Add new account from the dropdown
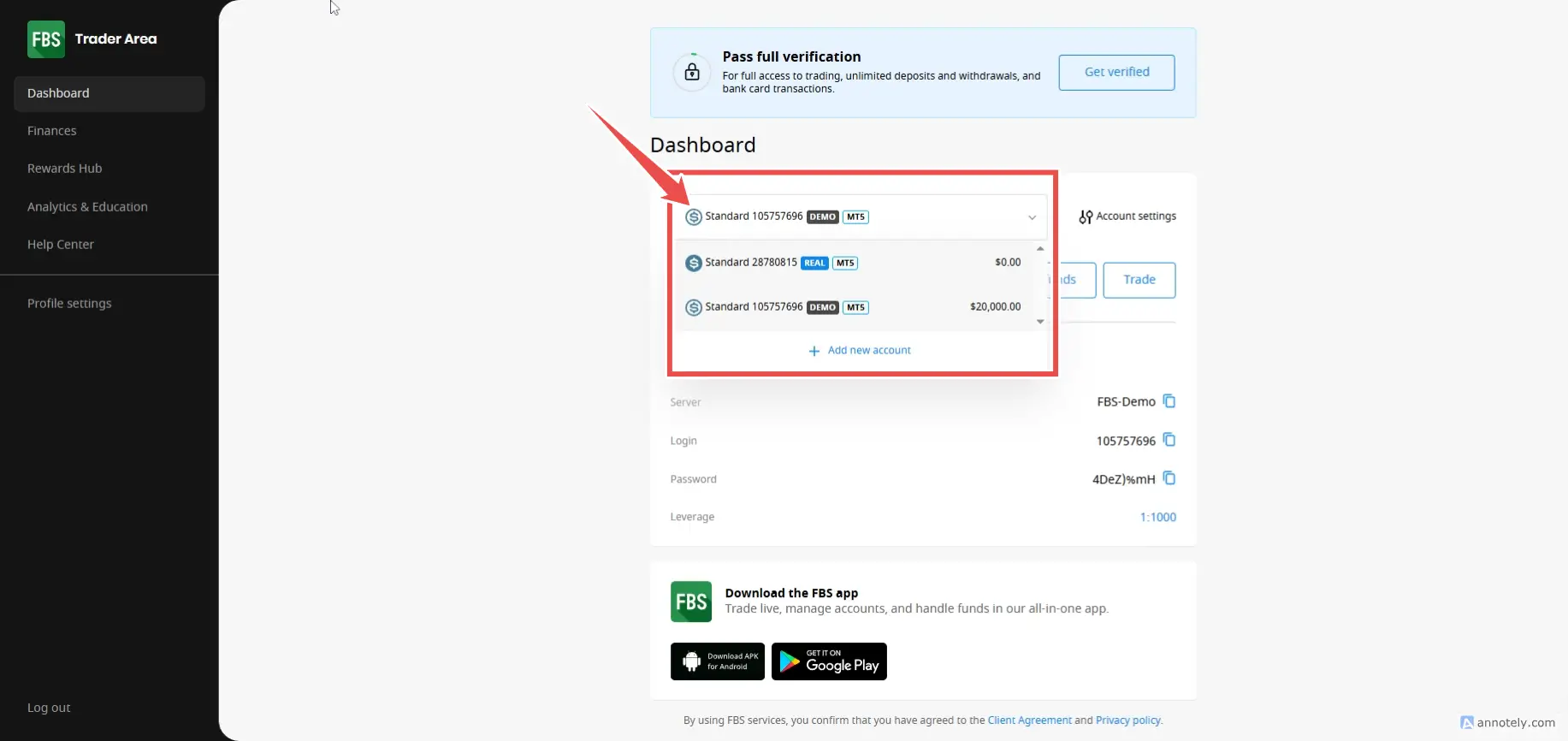Image resolution: width=1568 pixels, height=741 pixels. coord(860,351)
